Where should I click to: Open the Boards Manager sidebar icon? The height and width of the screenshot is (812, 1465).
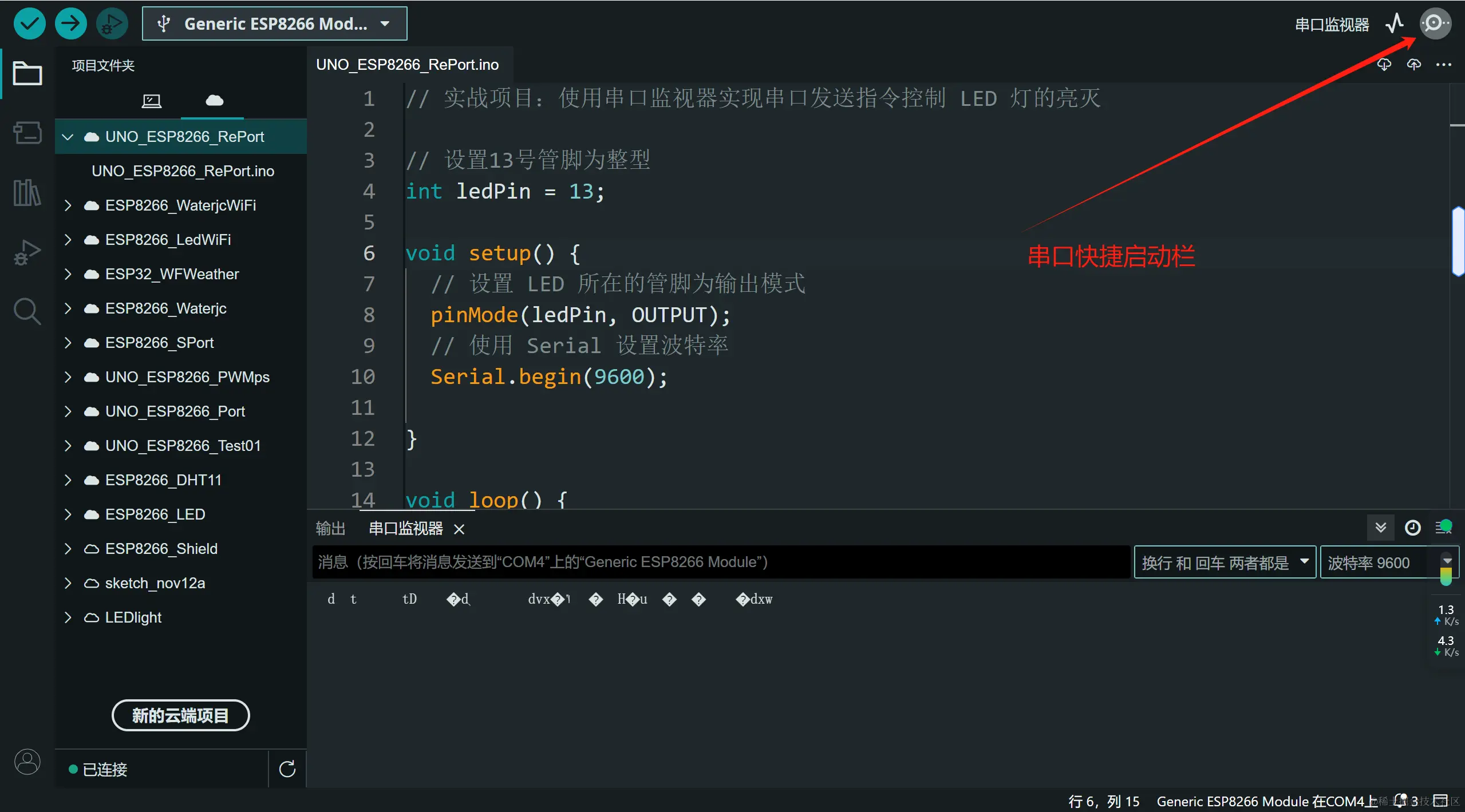[x=27, y=133]
